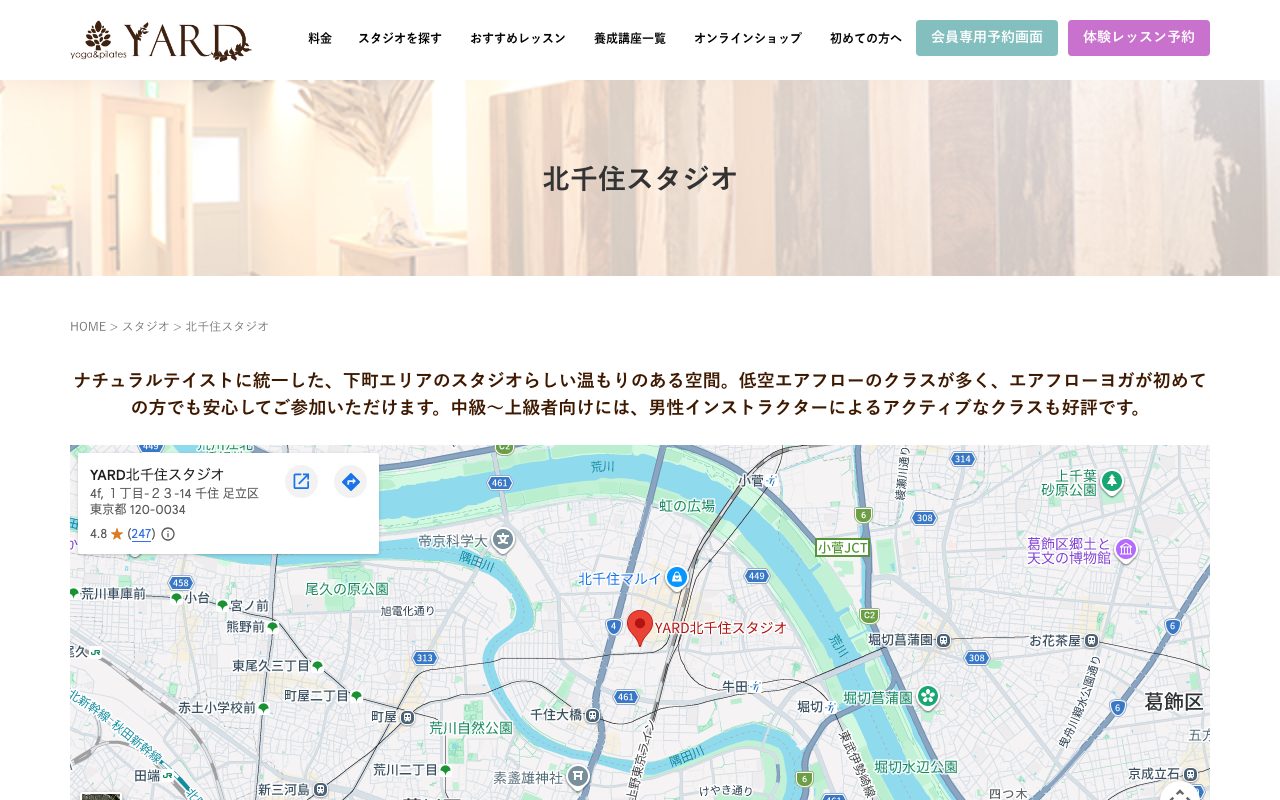Viewport: 1280px width, 800px height.
Task: Click the 虹の広場 label
Action: pos(687,506)
